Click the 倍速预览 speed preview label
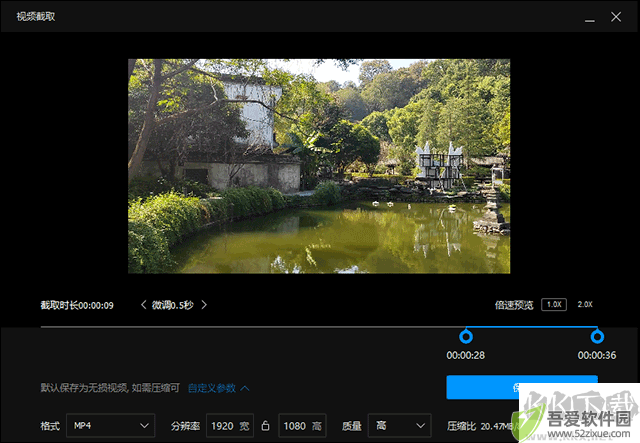The height and width of the screenshot is (443, 640). 514,305
